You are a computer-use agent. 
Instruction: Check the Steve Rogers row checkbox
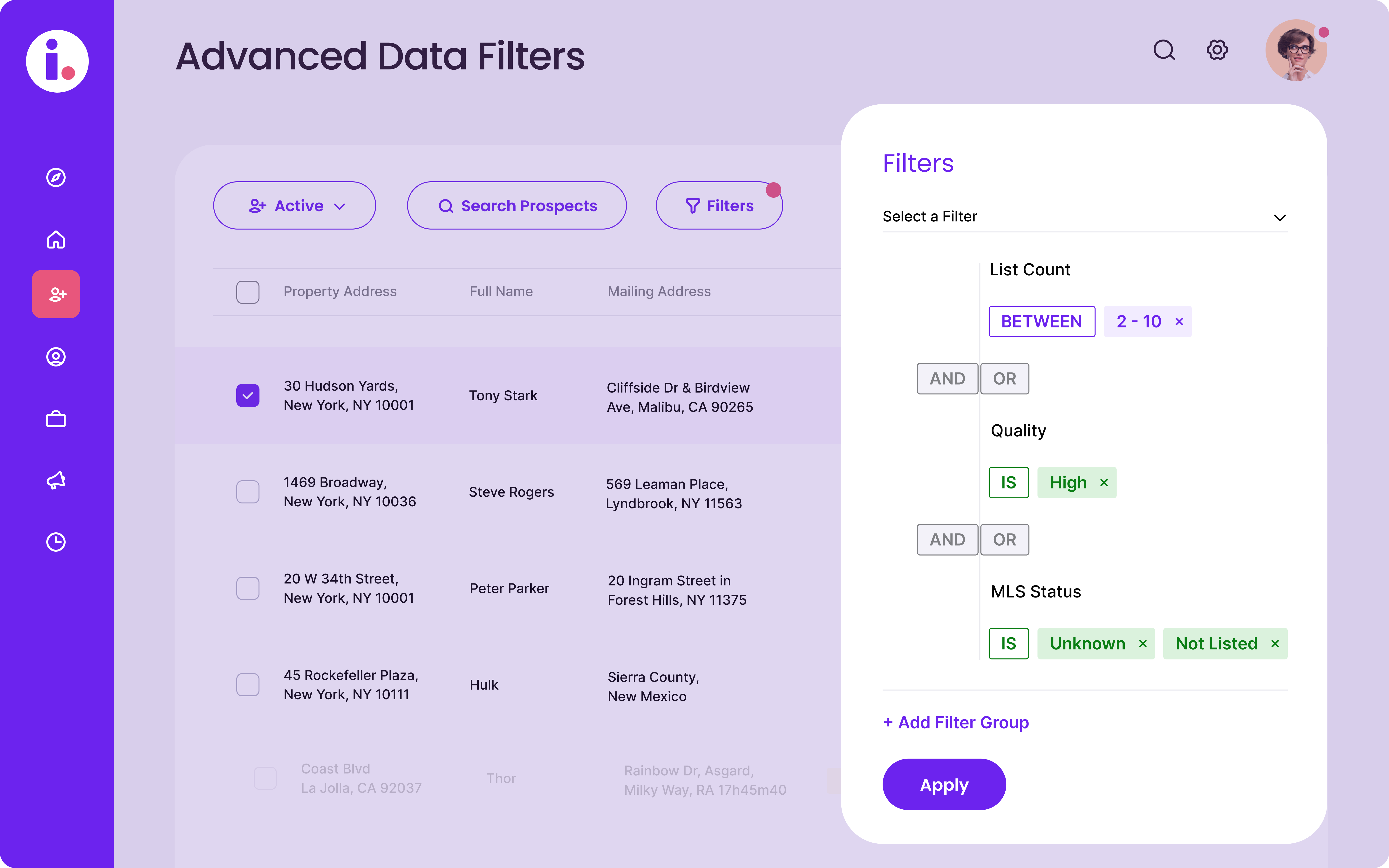[x=247, y=492]
